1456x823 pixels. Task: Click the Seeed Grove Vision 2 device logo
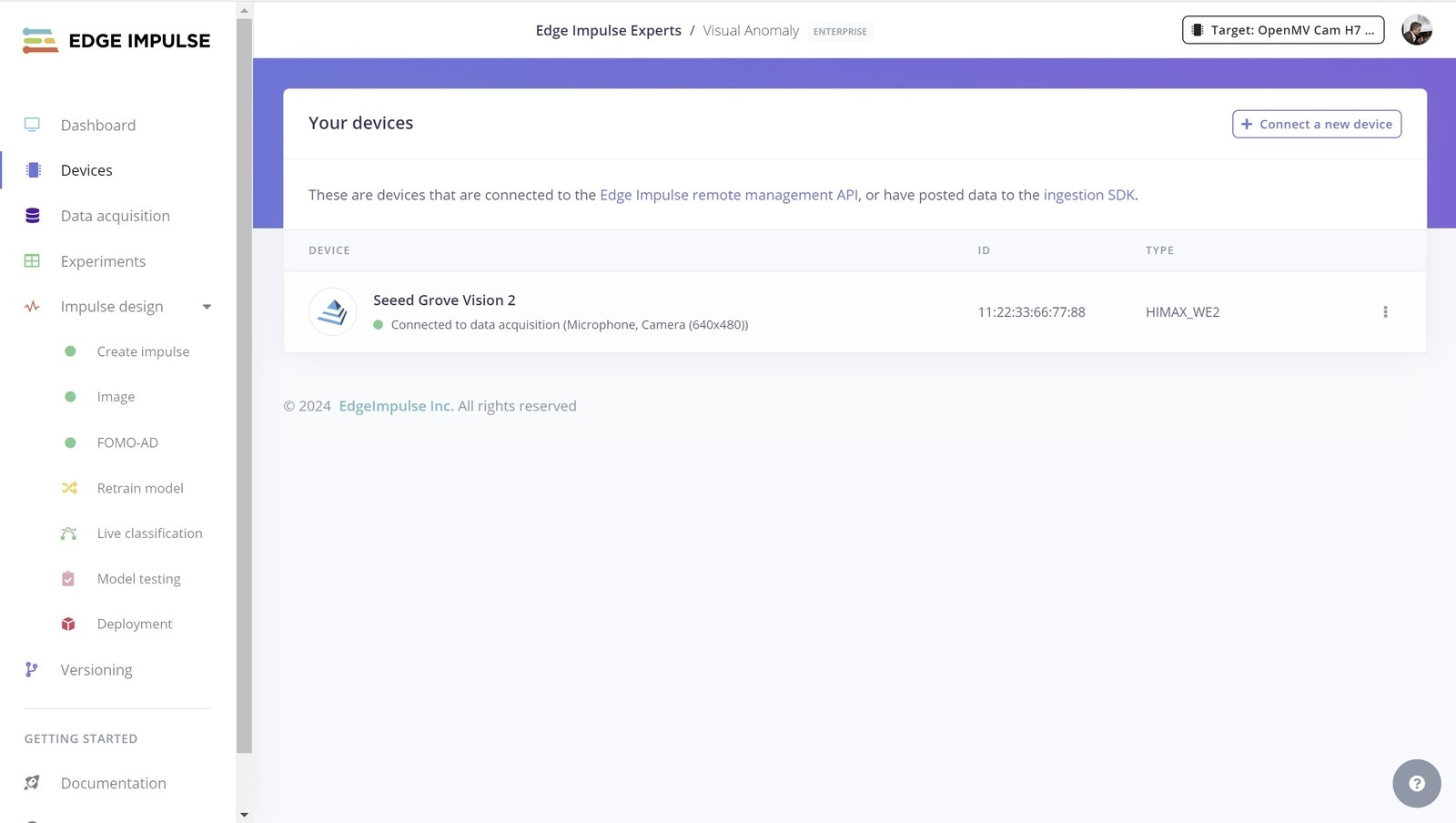click(333, 312)
